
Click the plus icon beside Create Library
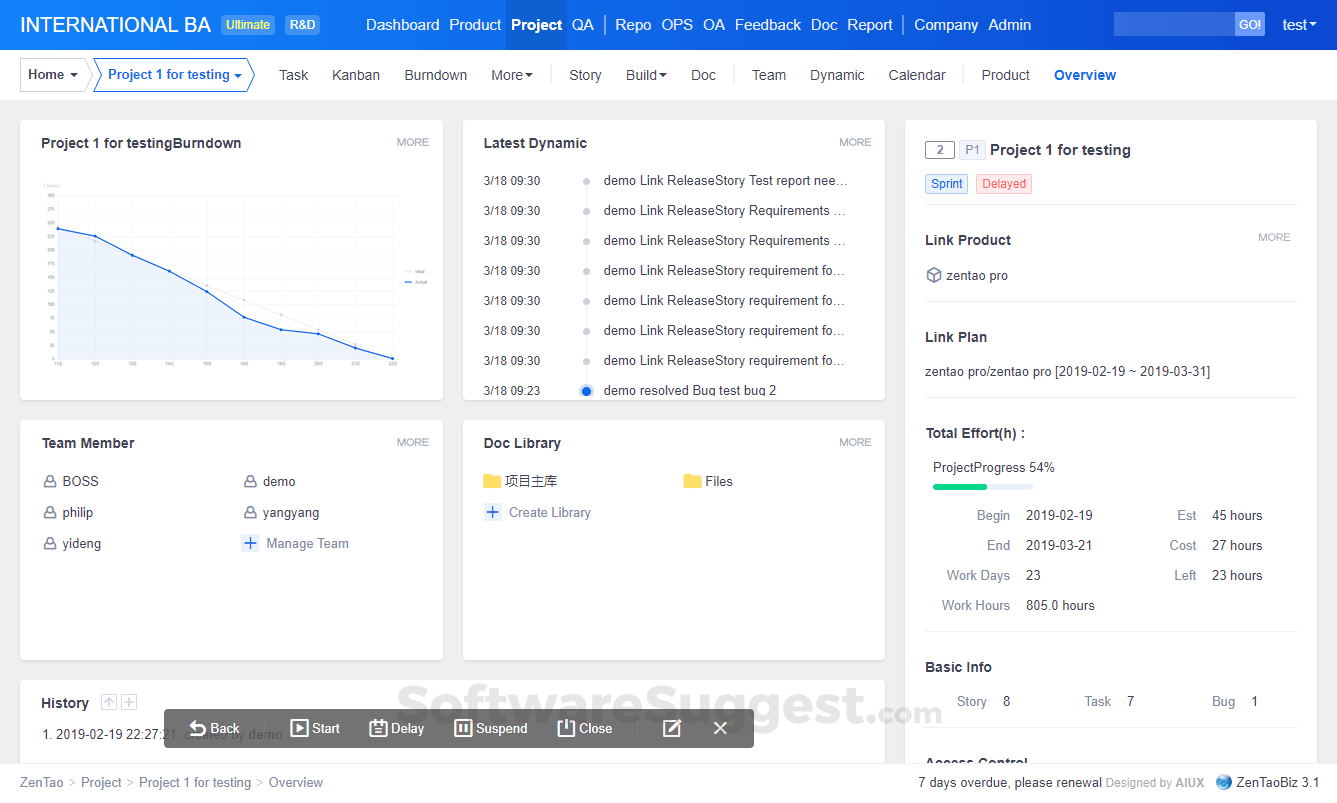tap(492, 512)
